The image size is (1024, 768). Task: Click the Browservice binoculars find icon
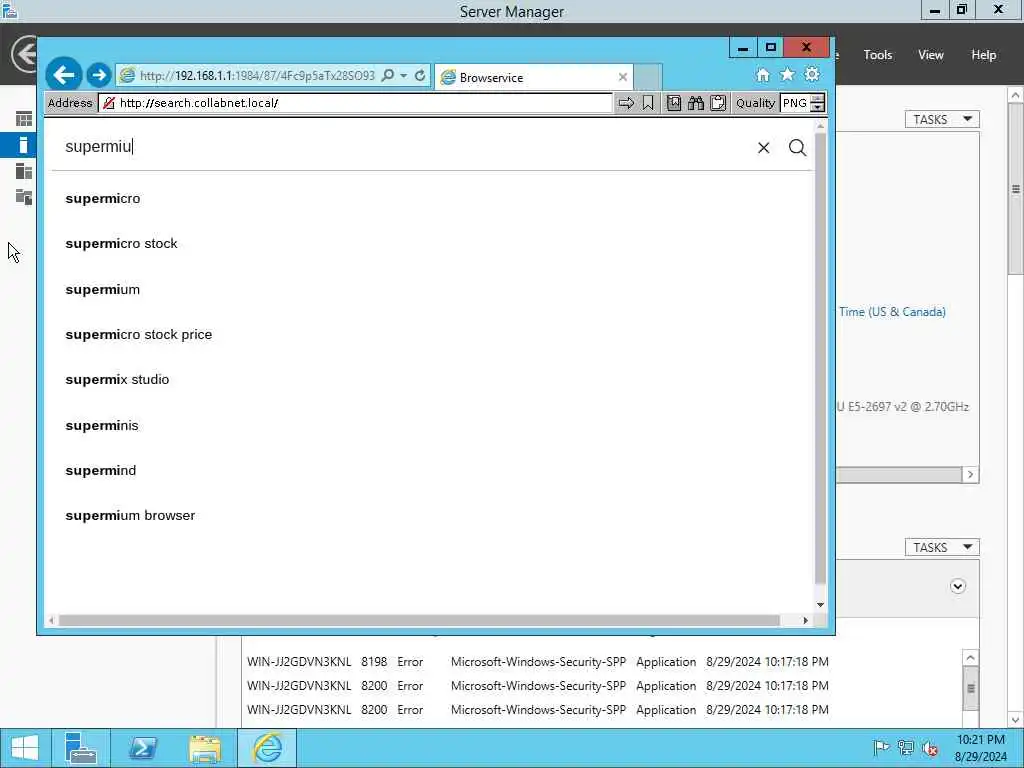click(x=696, y=103)
